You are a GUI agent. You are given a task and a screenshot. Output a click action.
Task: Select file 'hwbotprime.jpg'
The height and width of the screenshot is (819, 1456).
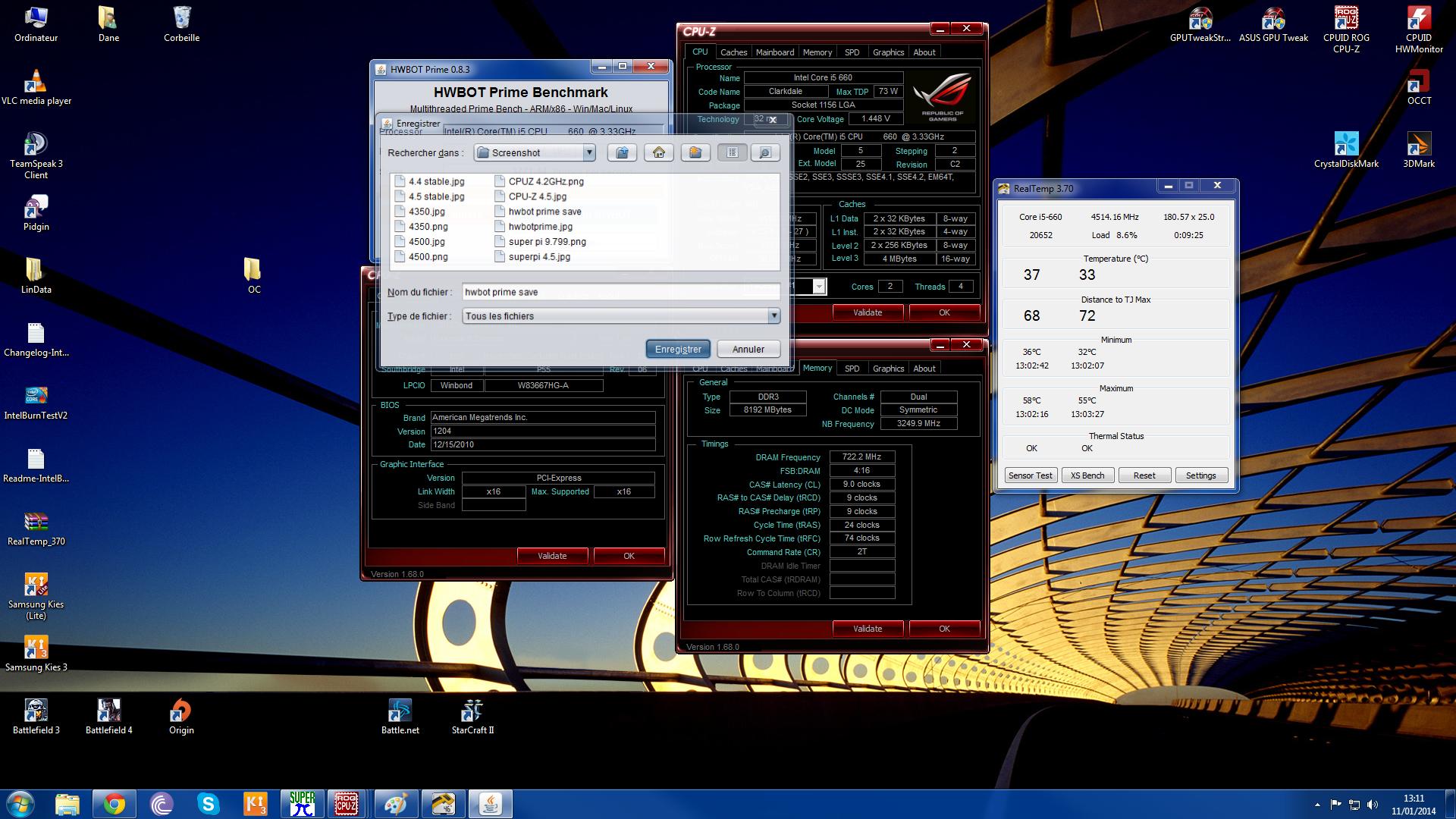click(534, 227)
